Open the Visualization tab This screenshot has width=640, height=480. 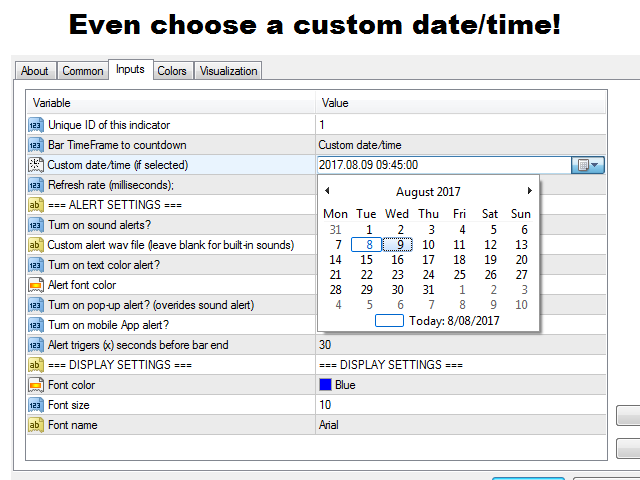coord(229,71)
